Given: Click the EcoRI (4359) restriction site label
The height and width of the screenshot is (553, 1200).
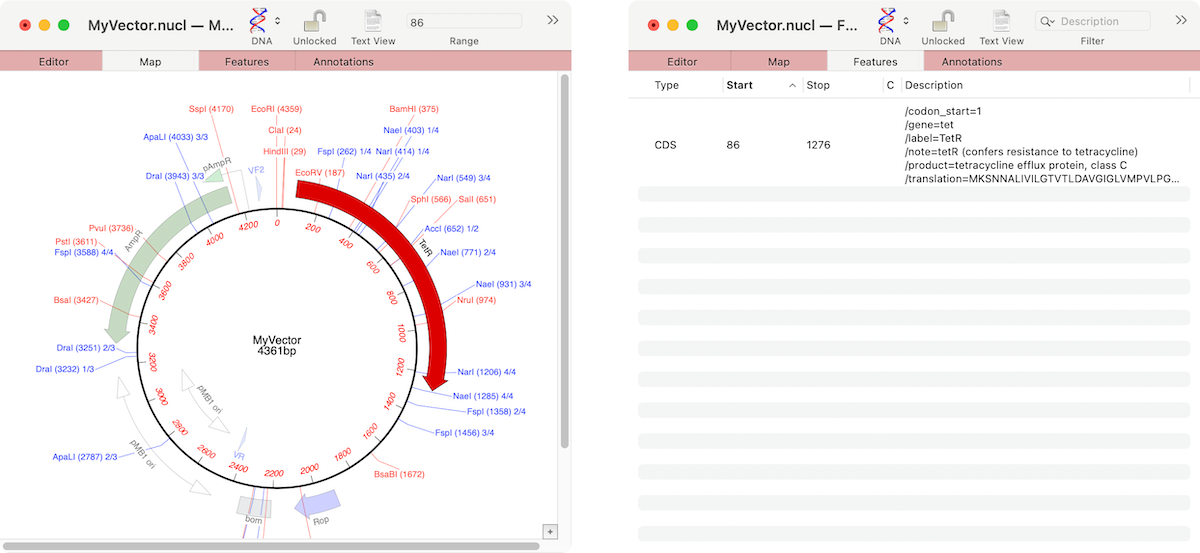Looking at the screenshot, I should pyautogui.click(x=276, y=109).
